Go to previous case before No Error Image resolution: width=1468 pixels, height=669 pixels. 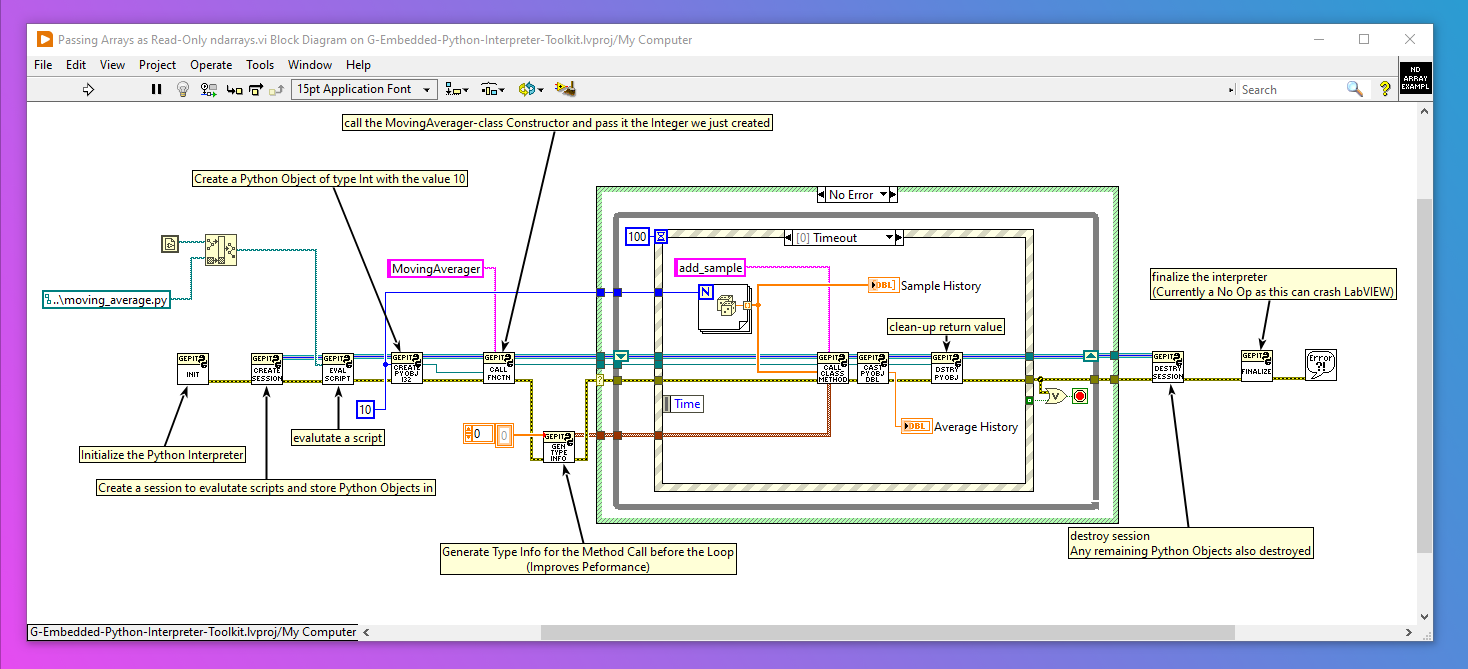(822, 194)
